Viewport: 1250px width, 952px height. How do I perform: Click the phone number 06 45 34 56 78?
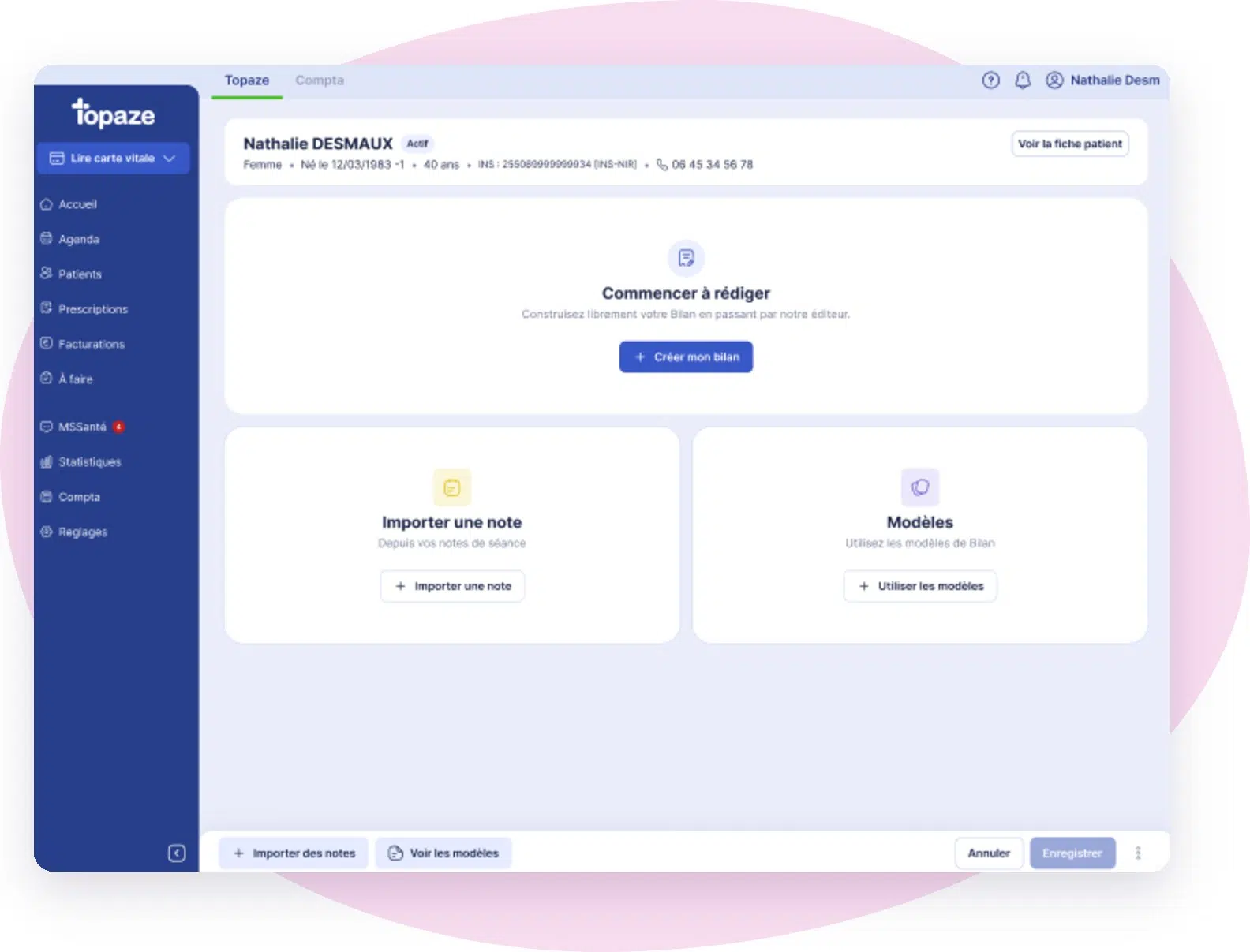click(713, 165)
